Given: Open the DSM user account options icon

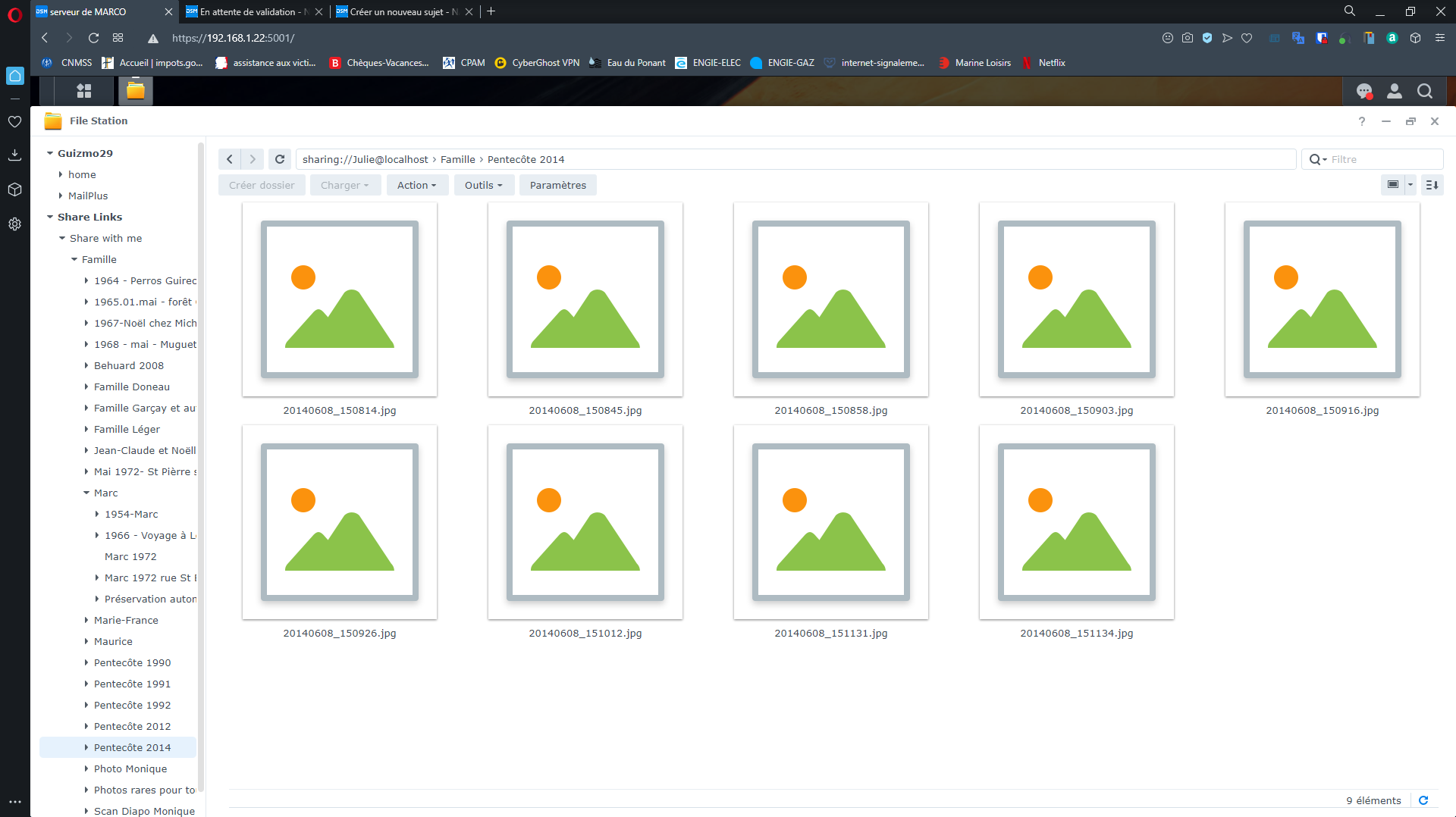Looking at the screenshot, I should pos(1394,92).
